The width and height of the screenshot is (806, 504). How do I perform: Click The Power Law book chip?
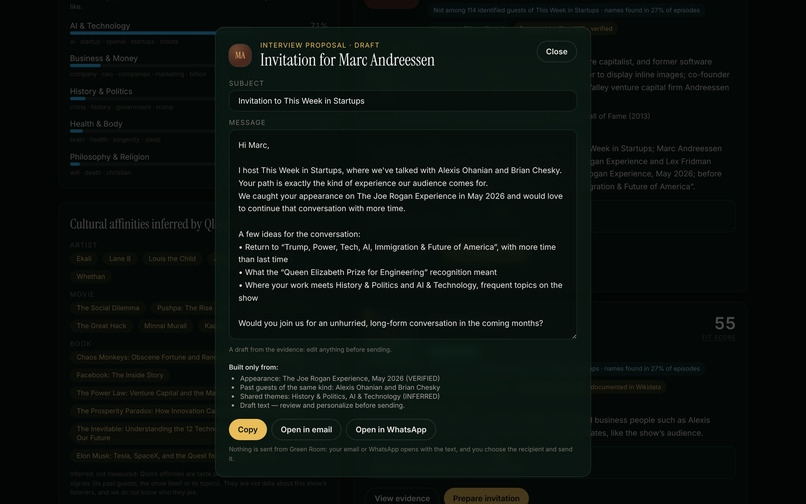point(143,393)
